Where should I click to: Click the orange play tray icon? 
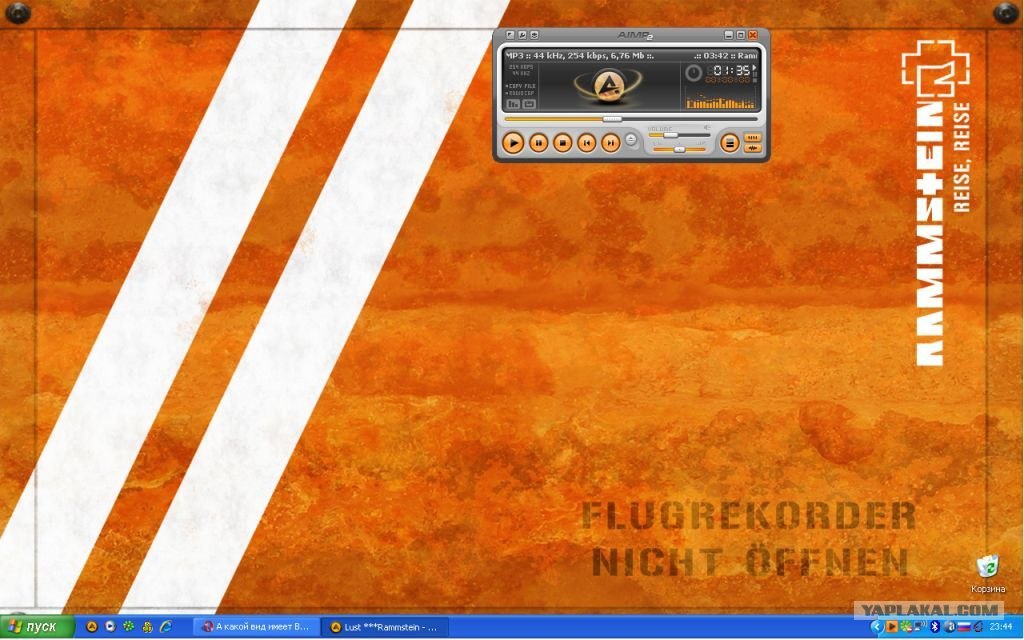pos(891,627)
